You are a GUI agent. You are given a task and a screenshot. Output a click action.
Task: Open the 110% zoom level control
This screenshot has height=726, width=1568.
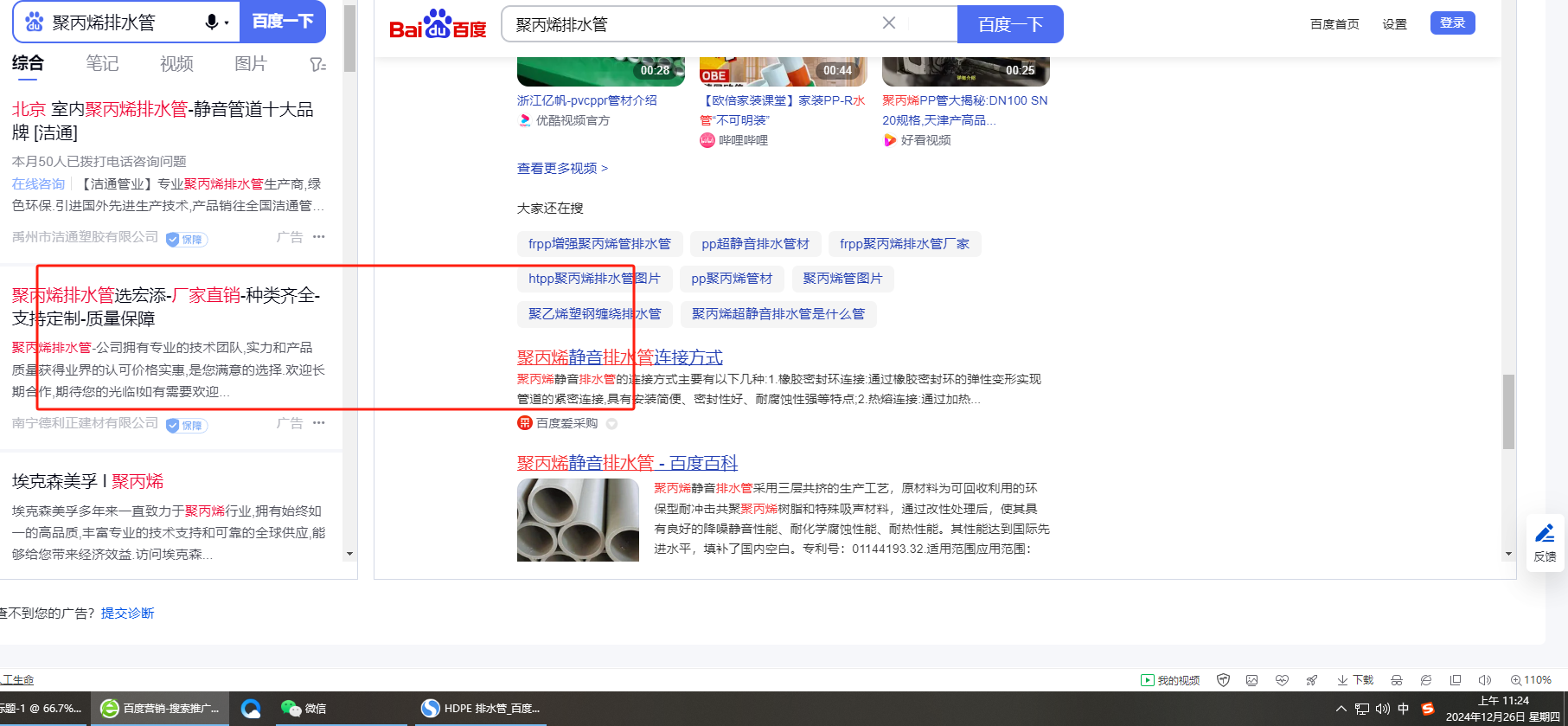[1531, 680]
